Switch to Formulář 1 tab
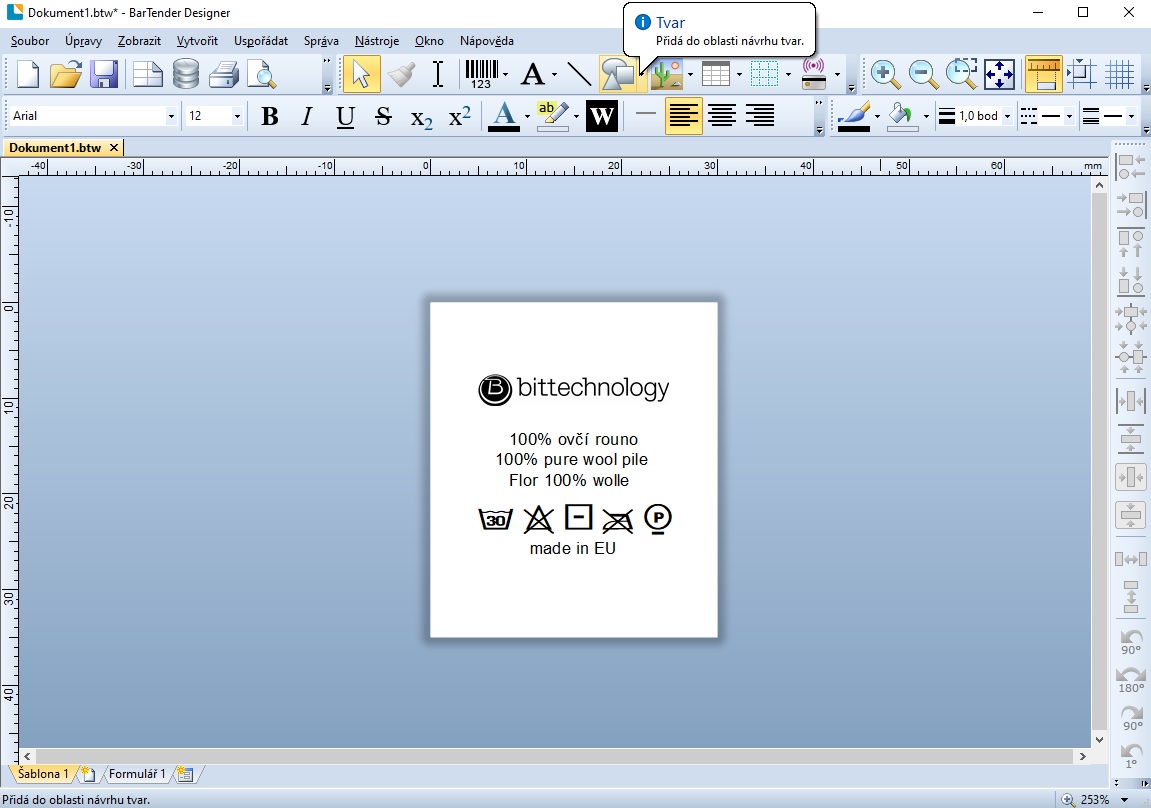The width and height of the screenshot is (1151, 808). pos(137,774)
